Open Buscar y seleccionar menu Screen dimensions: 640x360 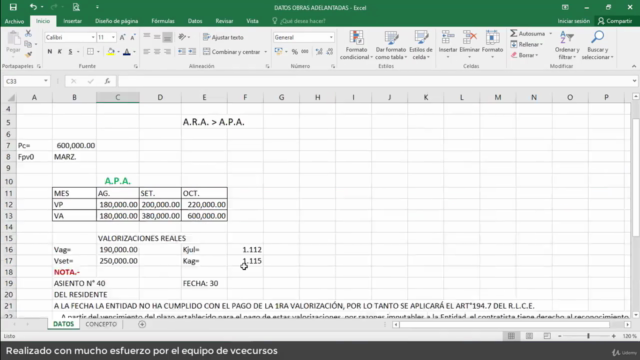[598, 45]
